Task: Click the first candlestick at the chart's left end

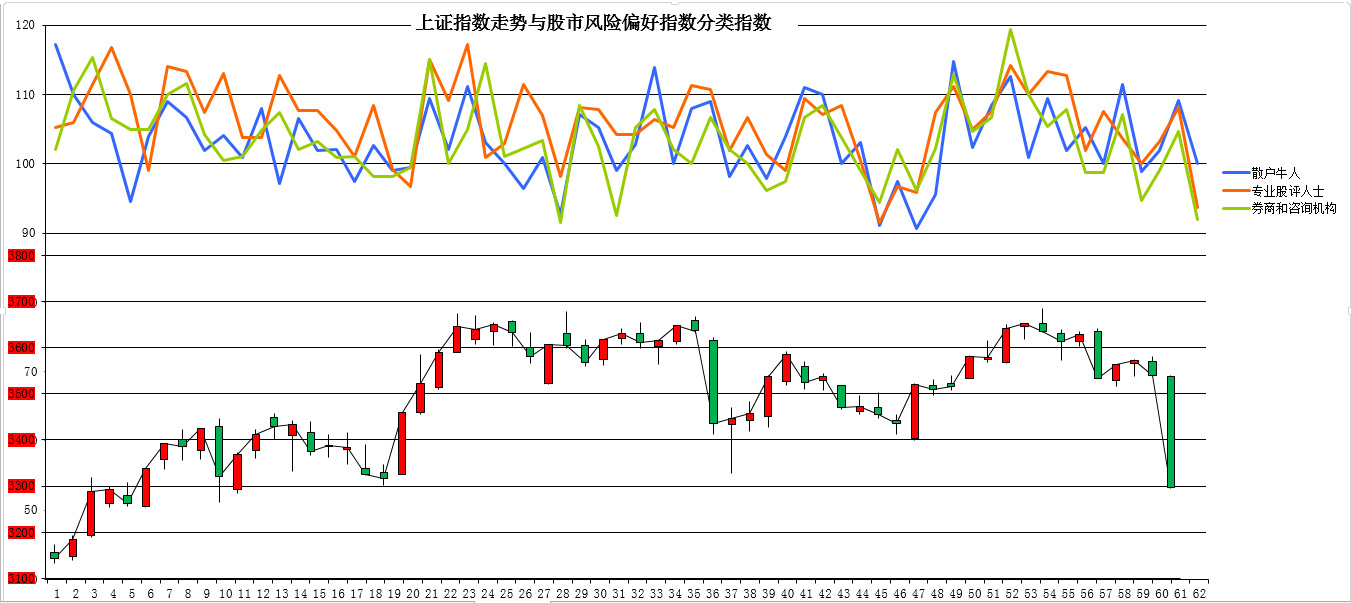Action: (55, 555)
